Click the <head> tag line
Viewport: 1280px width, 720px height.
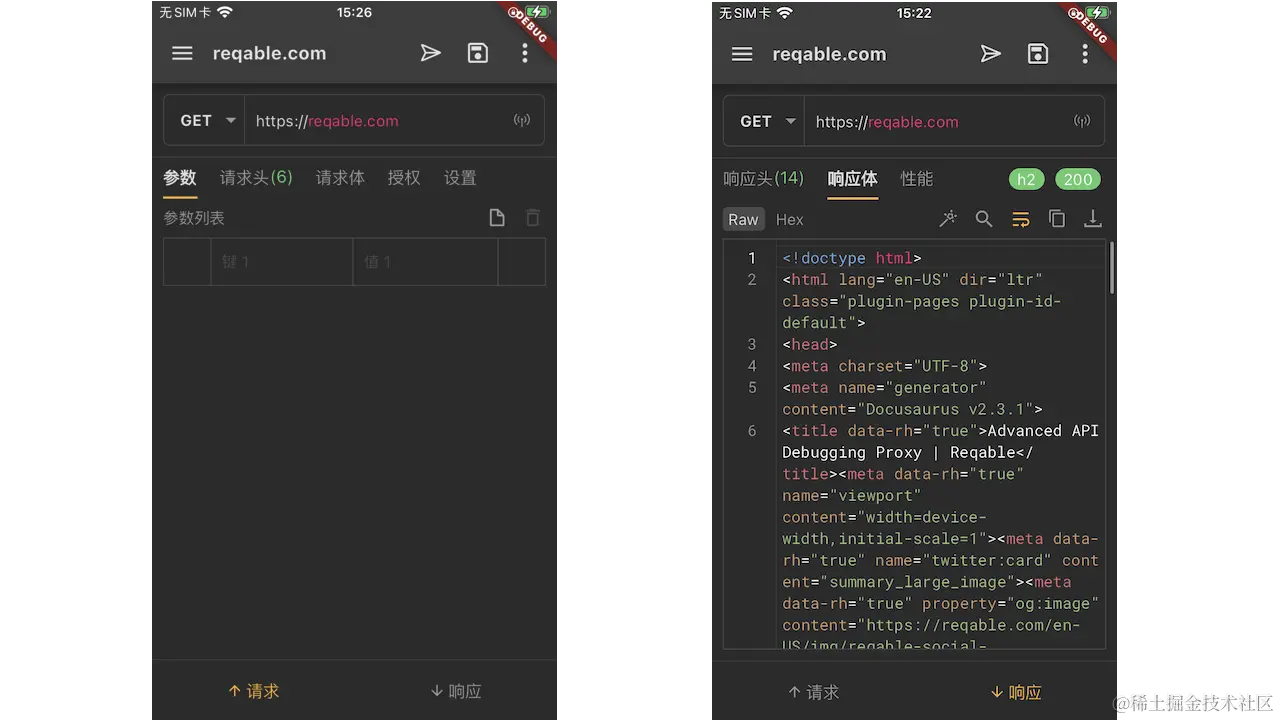click(x=810, y=344)
